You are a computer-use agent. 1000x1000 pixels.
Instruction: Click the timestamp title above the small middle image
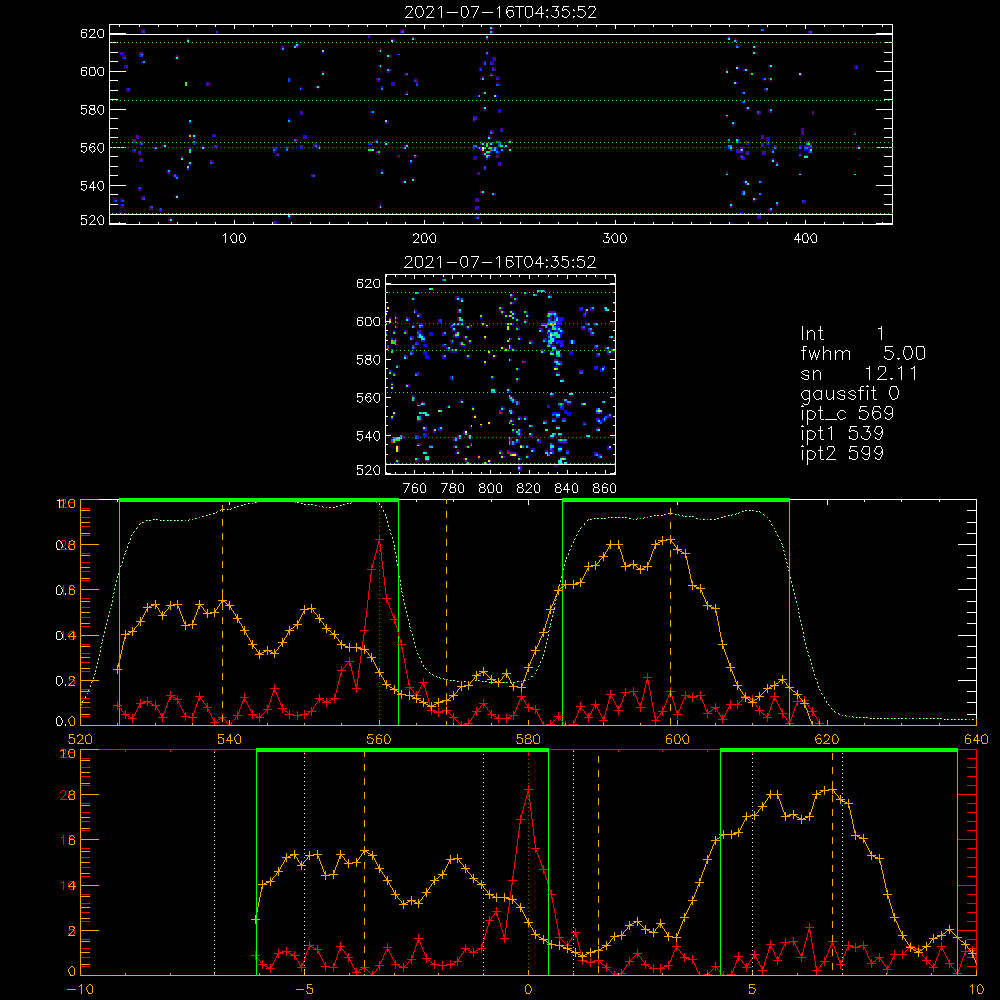500,262
